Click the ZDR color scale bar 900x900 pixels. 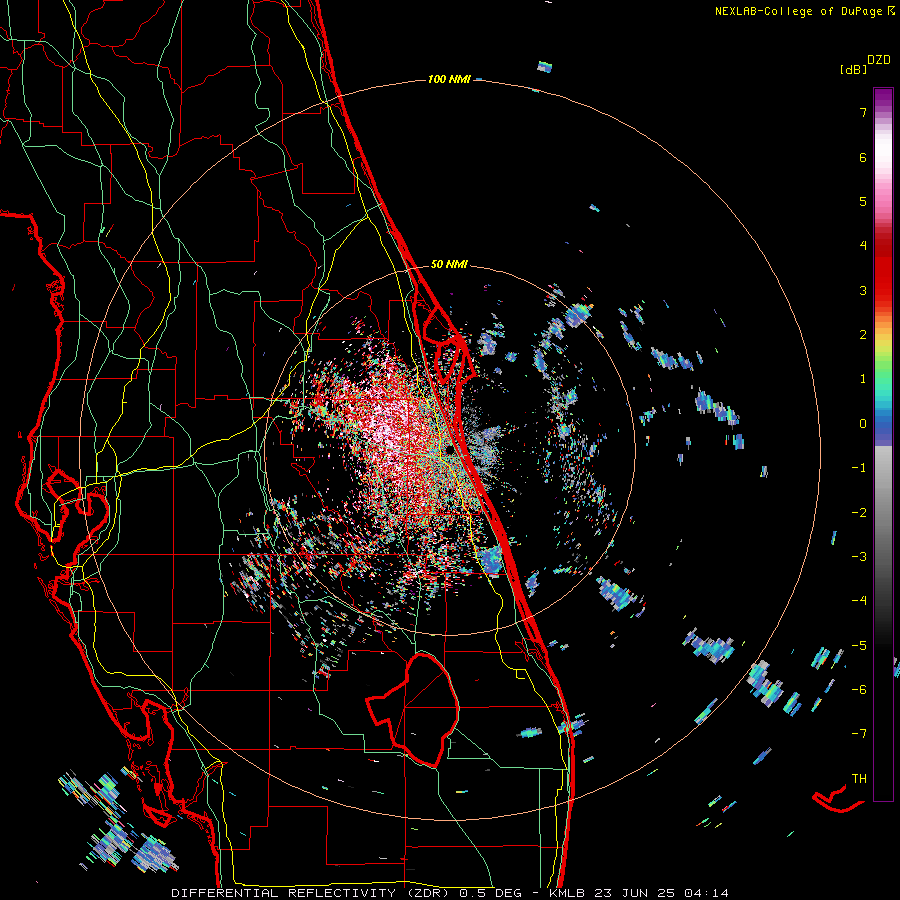pos(883,444)
